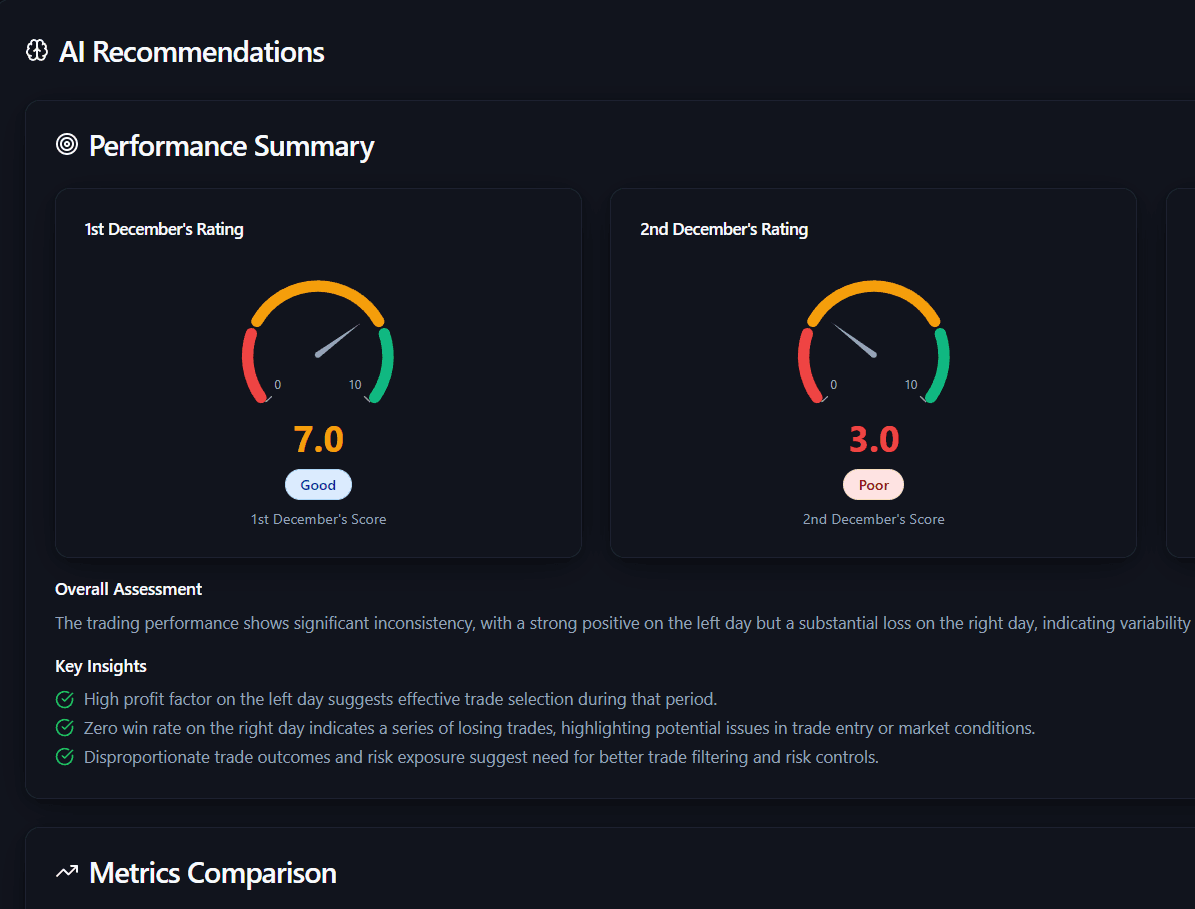Click the 2nd December's Score caption
1195x909 pixels.
873,519
